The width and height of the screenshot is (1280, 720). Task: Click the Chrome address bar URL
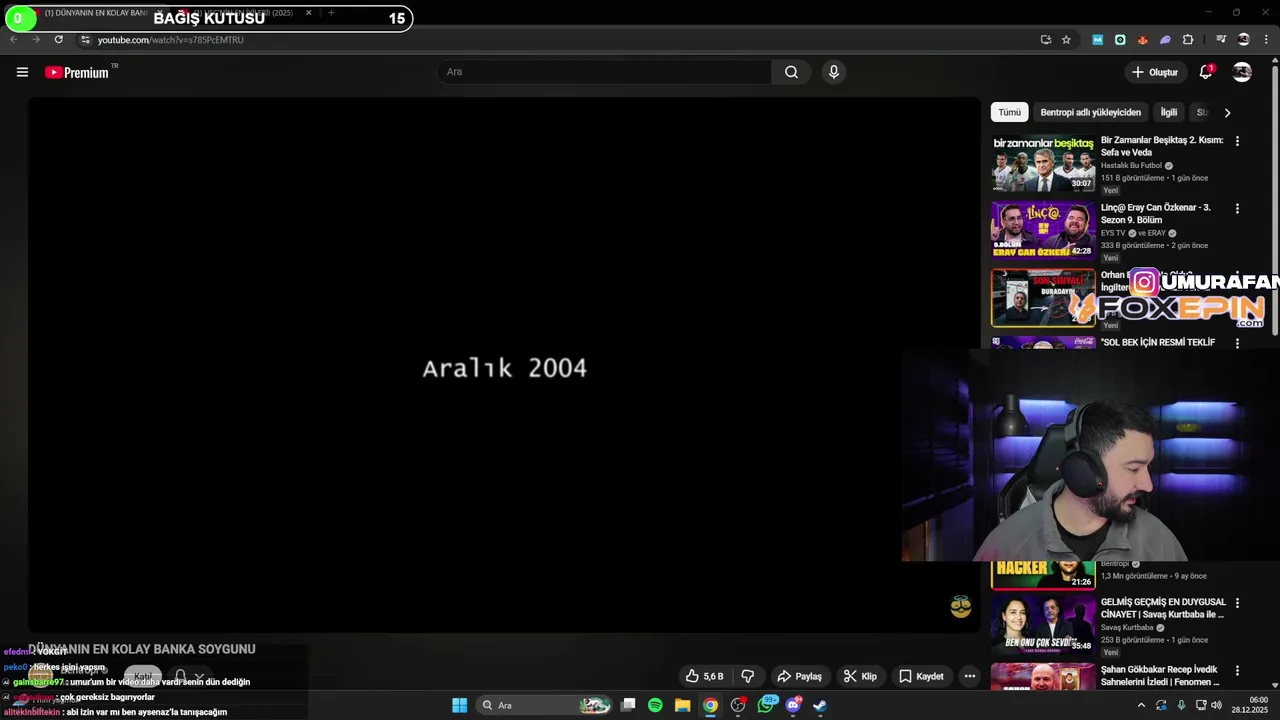[x=170, y=40]
